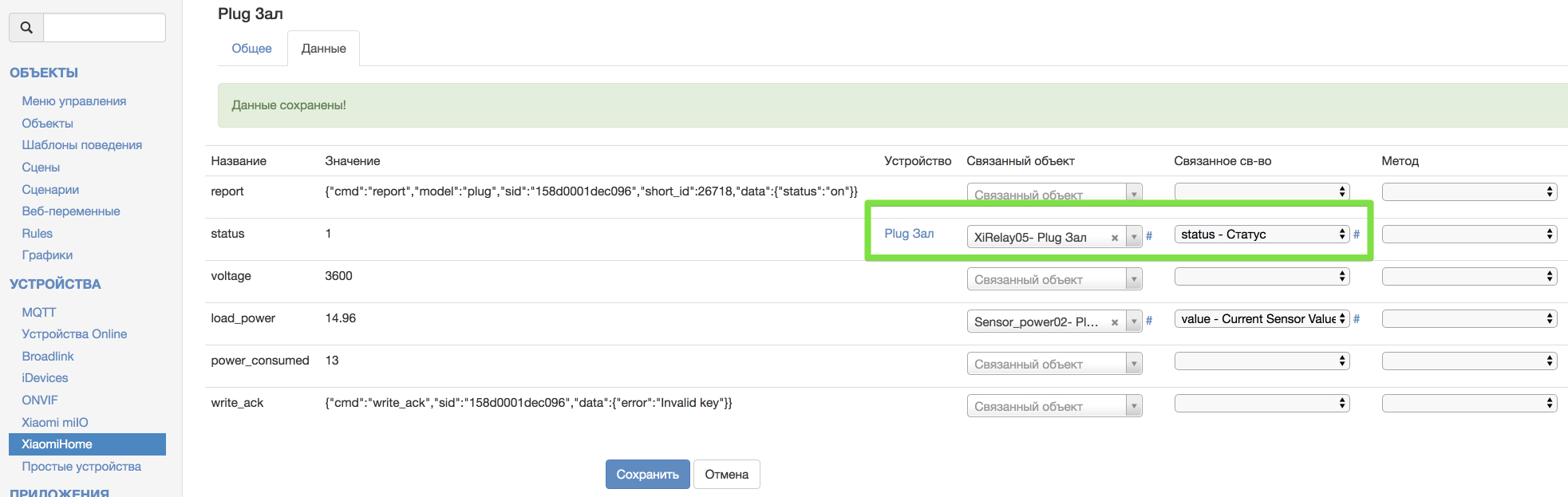The height and width of the screenshot is (497, 1568).
Task: Open the # link beside value - Current Sensor Value
Action: 1357,319
